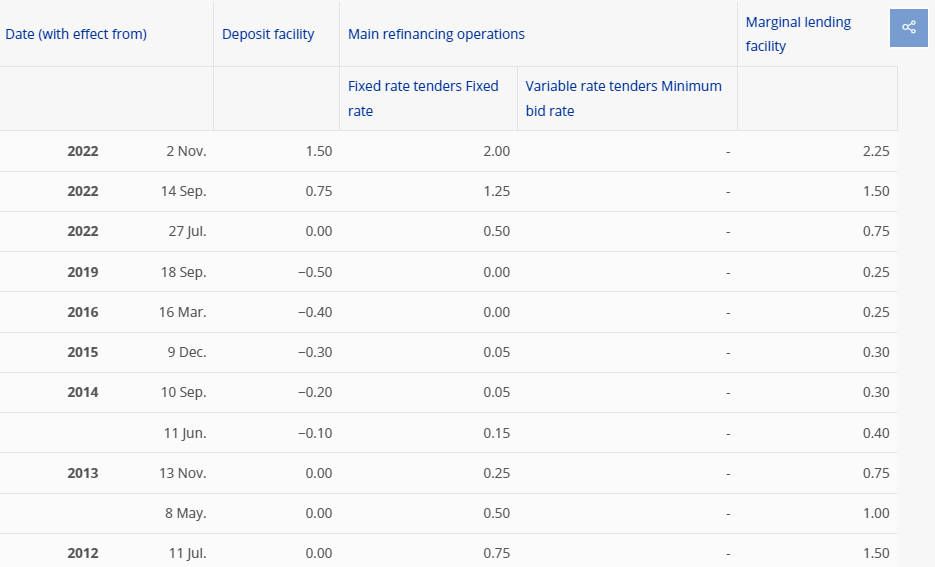Screen dimensions: 935x567
Task: Click the 9 Dec. date cell
Action: 187,352
